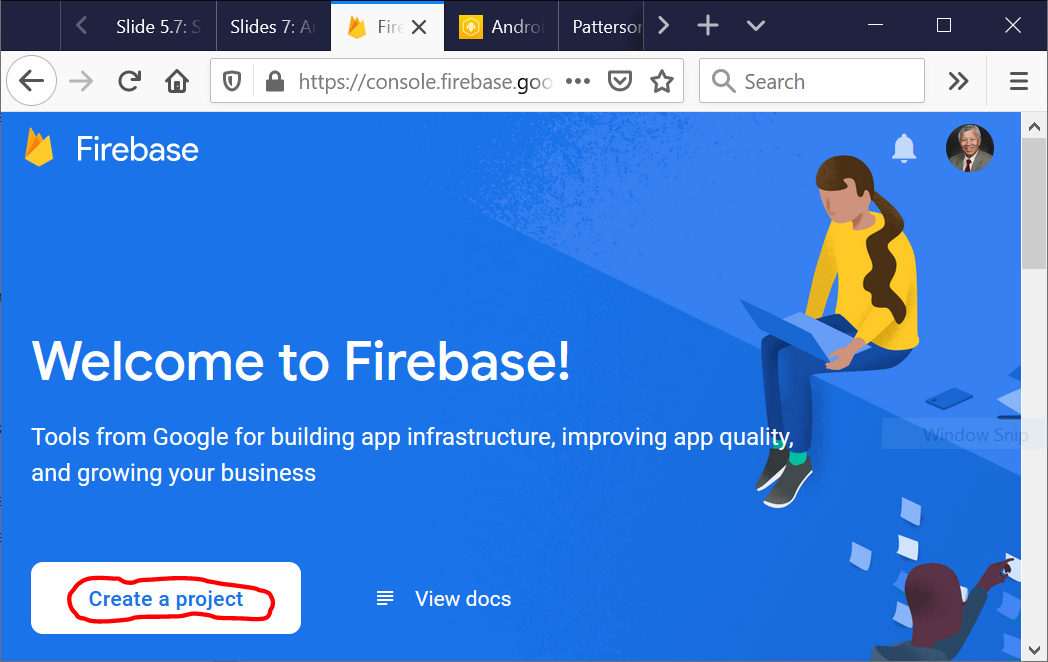Show tracking protection shield info
Viewport: 1048px width, 662px height.
coord(232,82)
